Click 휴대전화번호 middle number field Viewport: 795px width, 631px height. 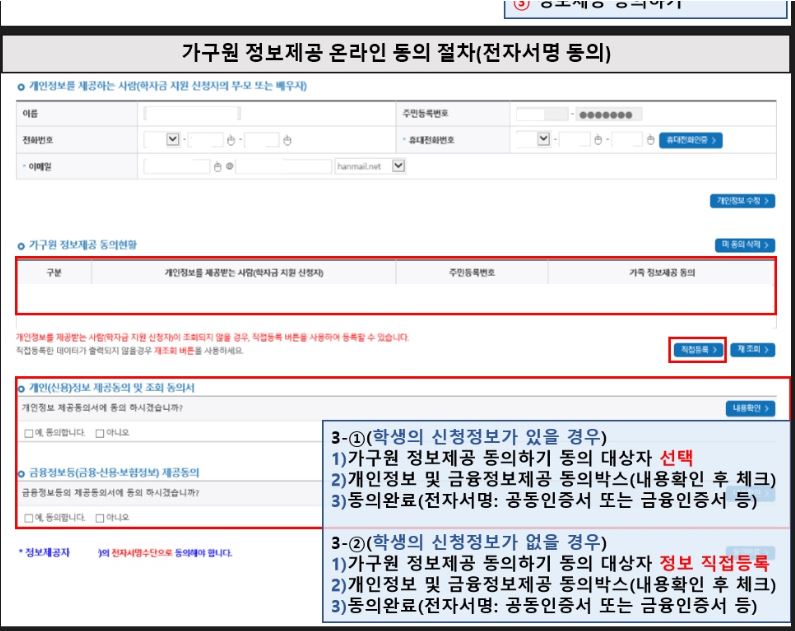click(574, 139)
